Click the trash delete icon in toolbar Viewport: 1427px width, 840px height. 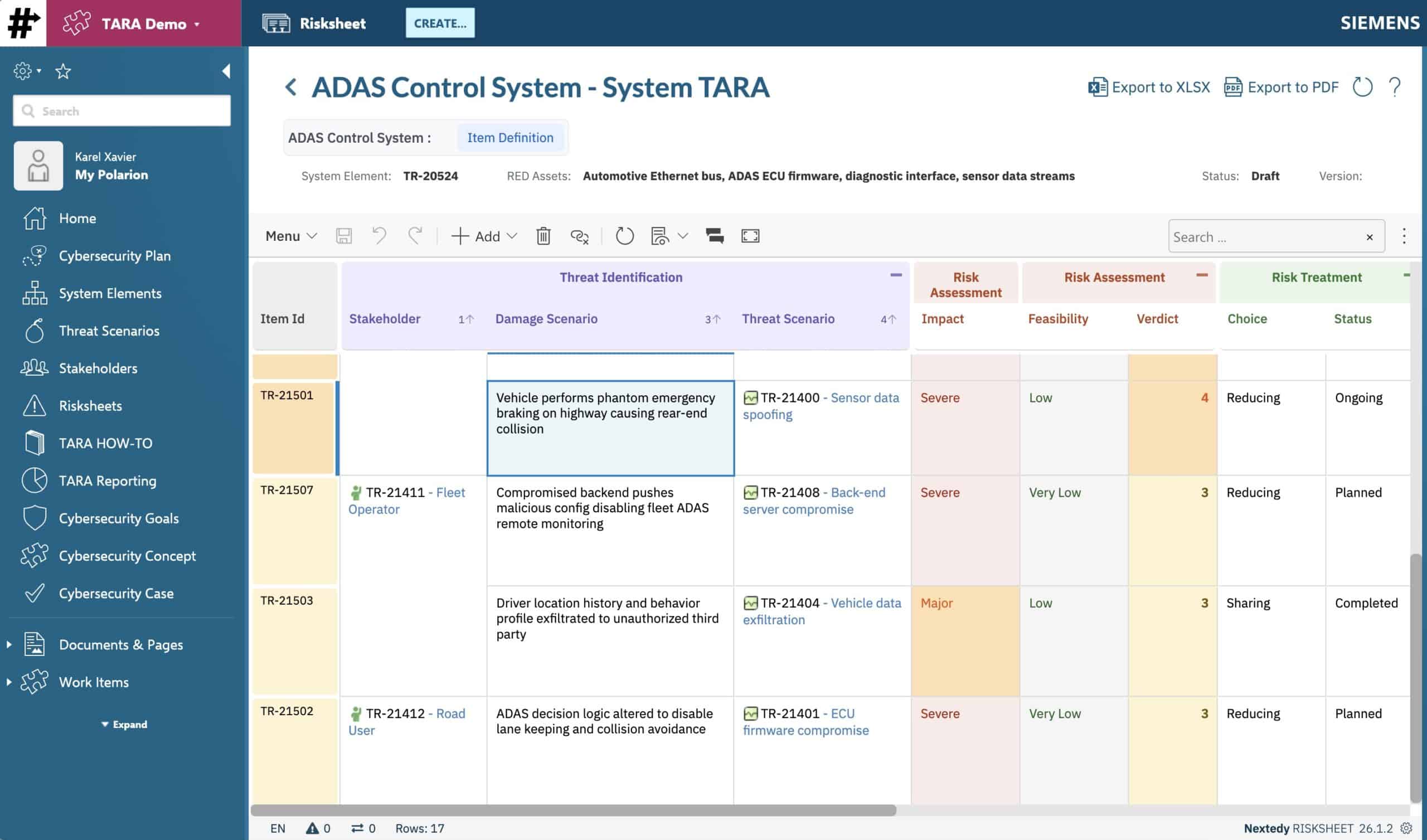(543, 236)
